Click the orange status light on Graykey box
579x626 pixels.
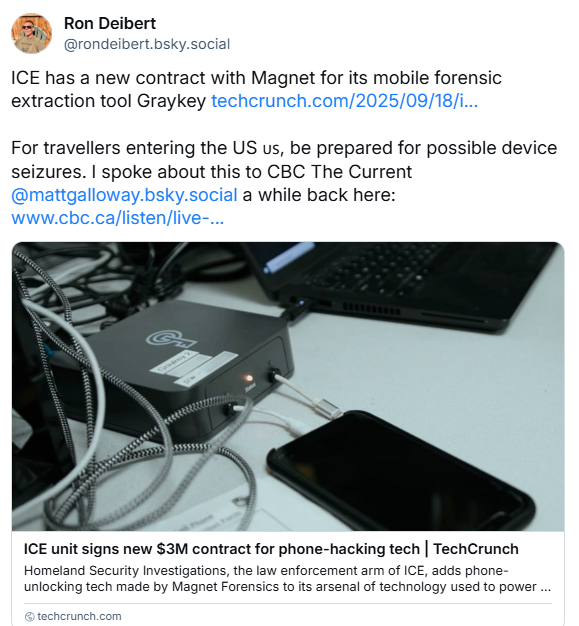[248, 377]
